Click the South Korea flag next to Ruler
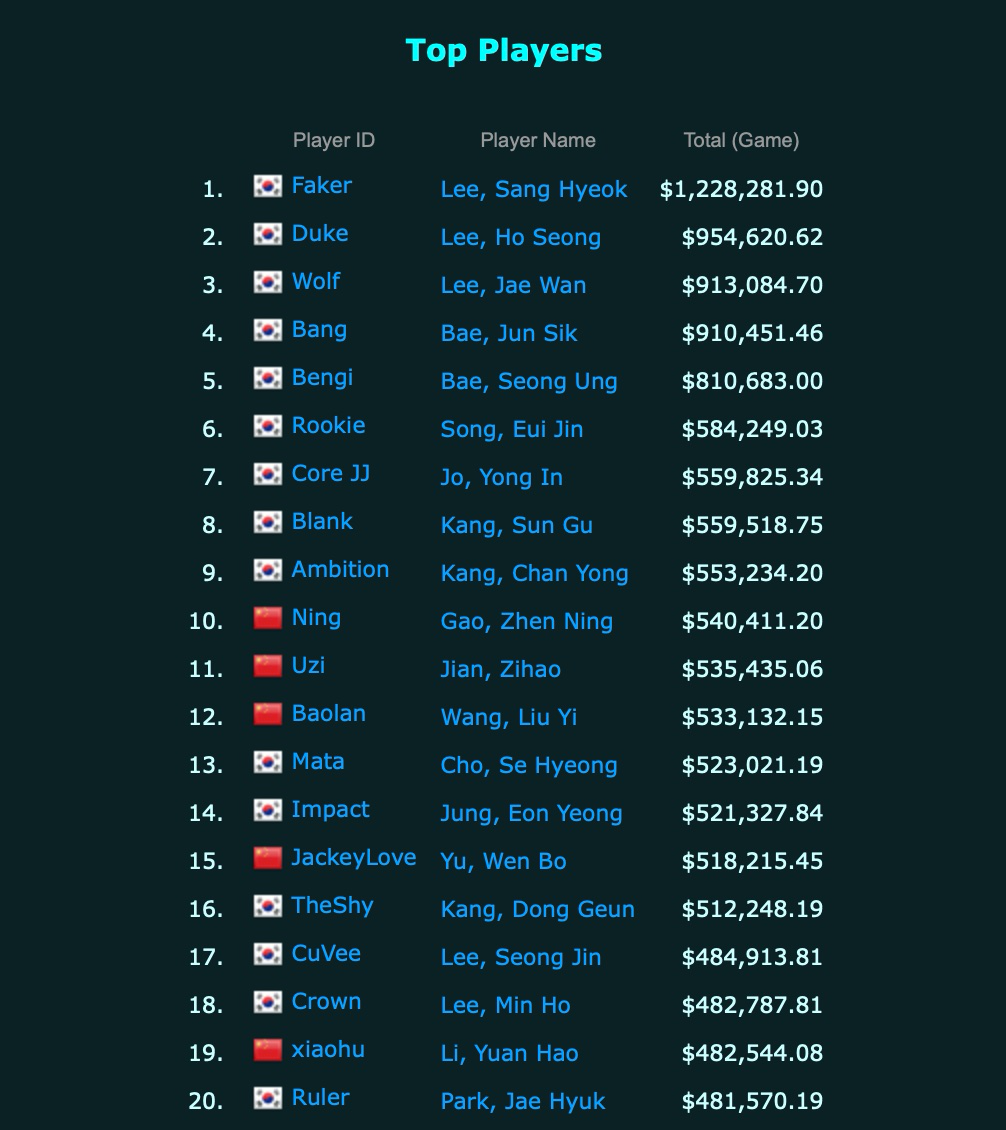The width and height of the screenshot is (1006, 1130). tap(267, 1098)
